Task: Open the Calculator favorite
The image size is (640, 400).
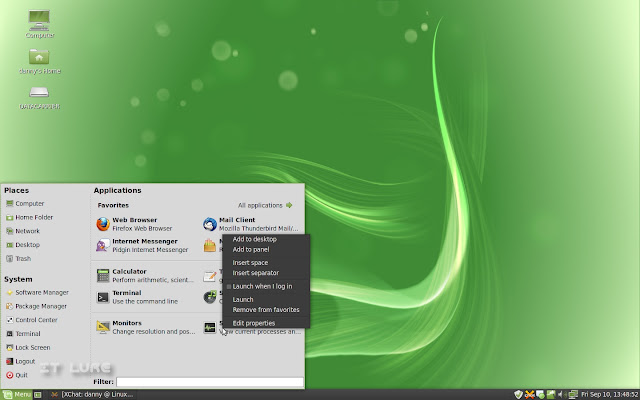Action: tap(145, 276)
